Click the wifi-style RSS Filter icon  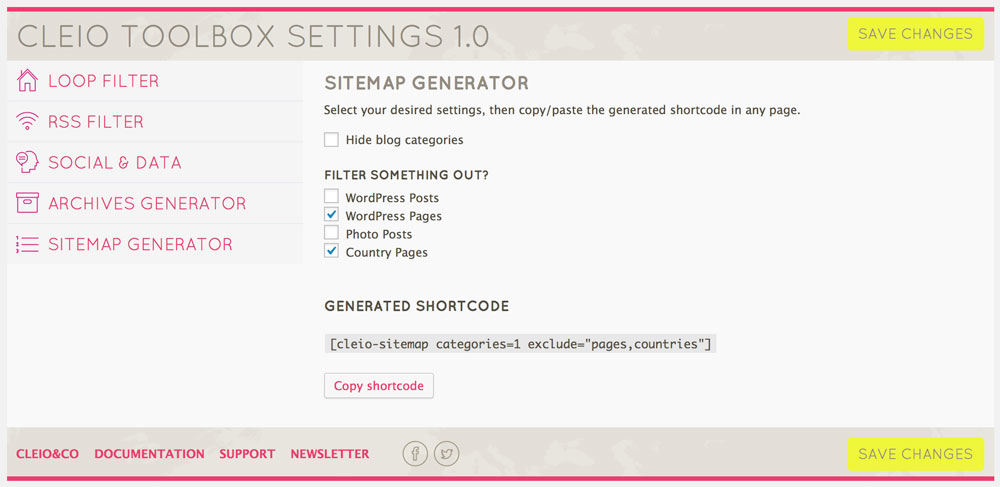click(x=27, y=122)
